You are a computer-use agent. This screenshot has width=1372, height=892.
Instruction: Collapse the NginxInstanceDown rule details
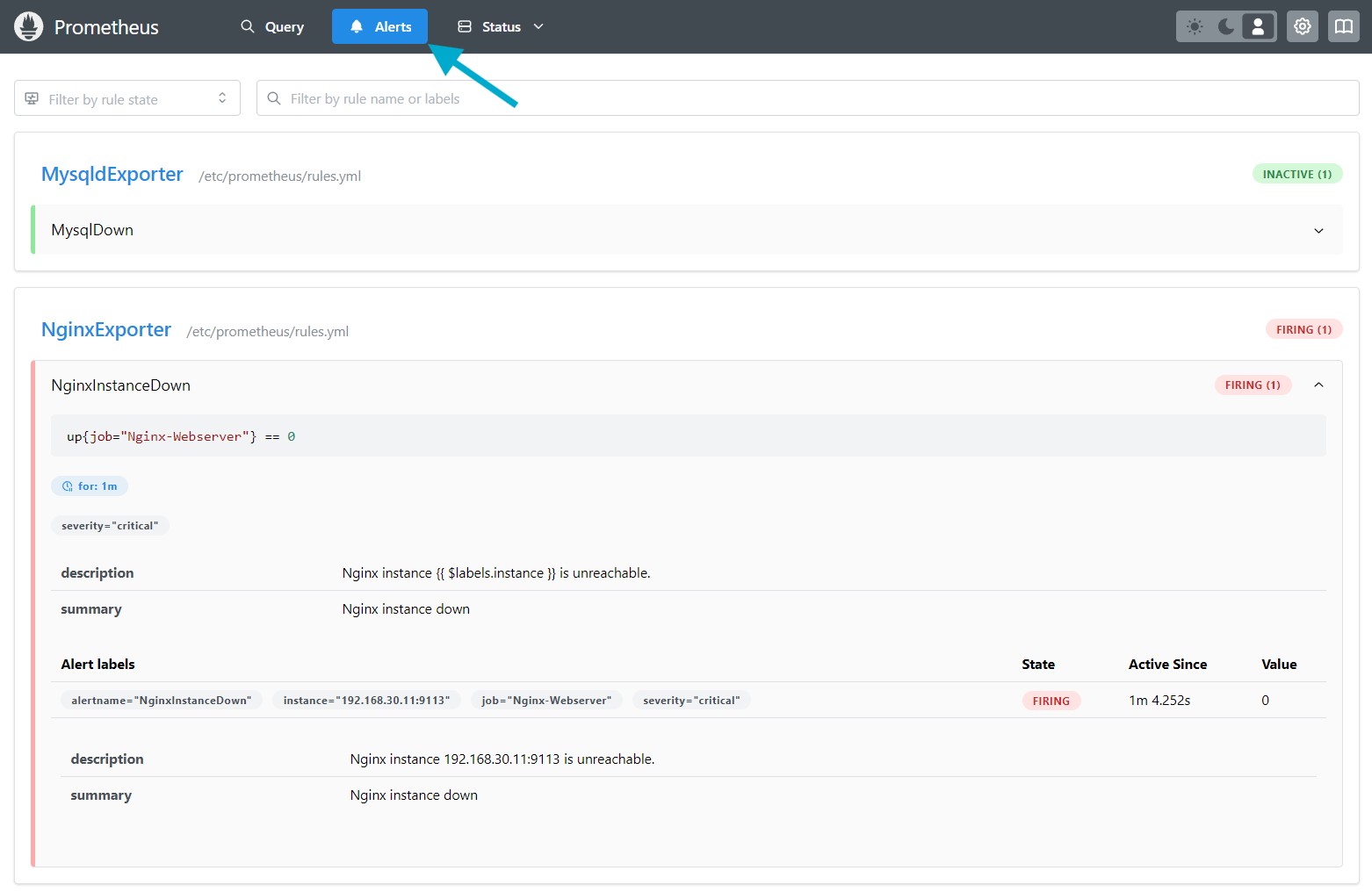[1318, 385]
